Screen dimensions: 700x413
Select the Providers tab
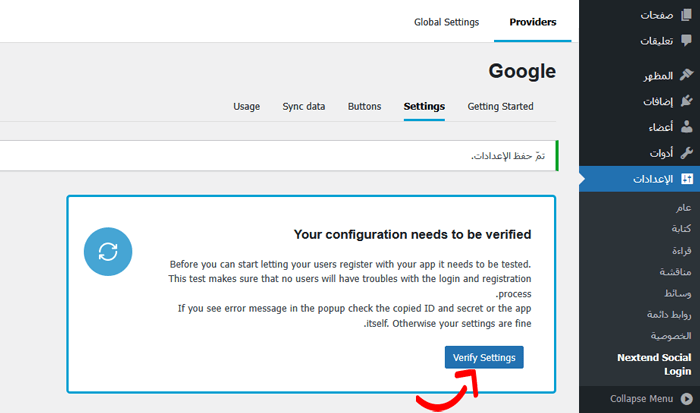click(x=532, y=22)
